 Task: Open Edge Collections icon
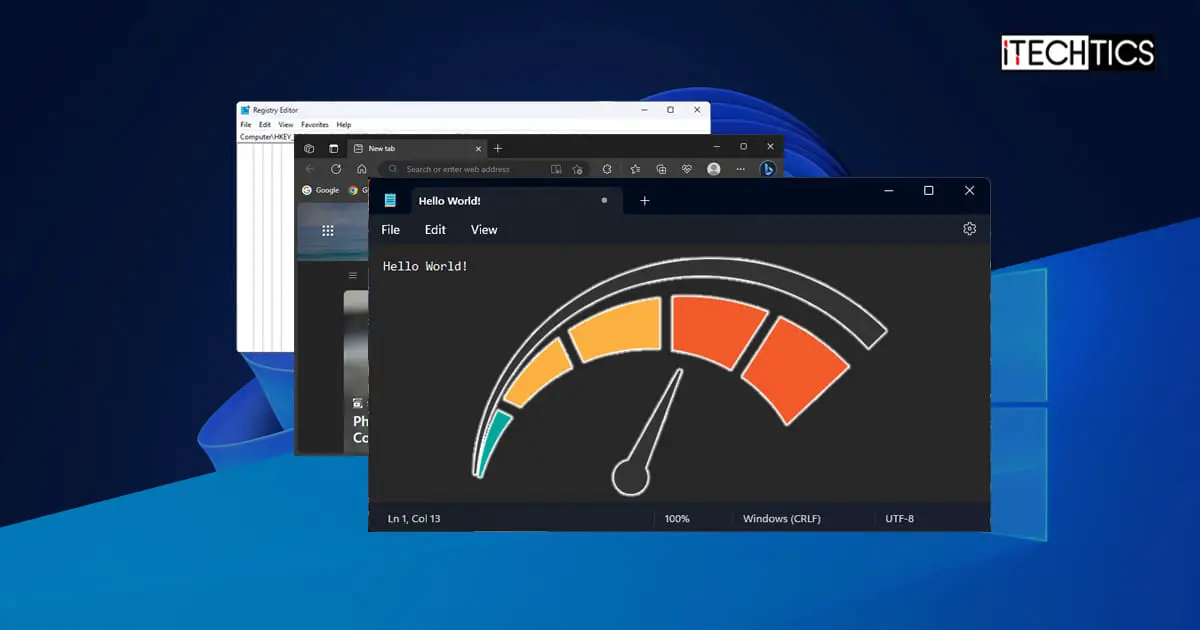[x=660, y=168]
